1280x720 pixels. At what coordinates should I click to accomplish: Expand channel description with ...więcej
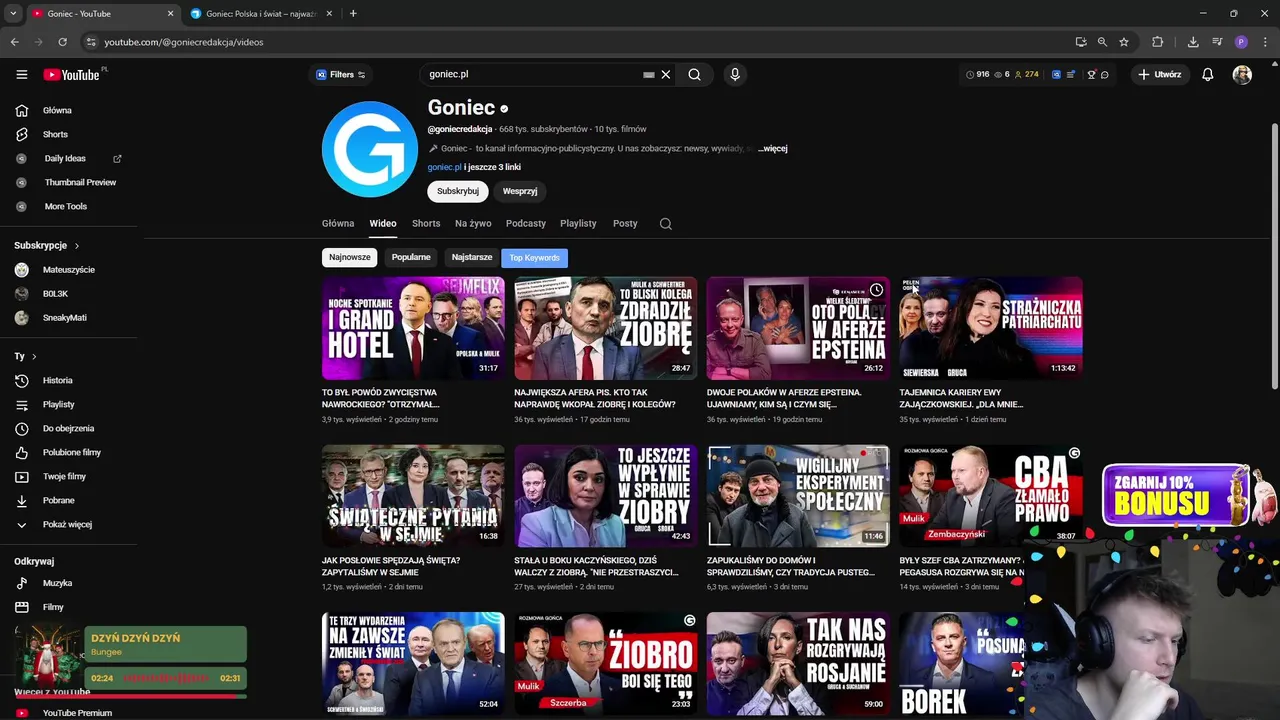pyautogui.click(x=773, y=148)
